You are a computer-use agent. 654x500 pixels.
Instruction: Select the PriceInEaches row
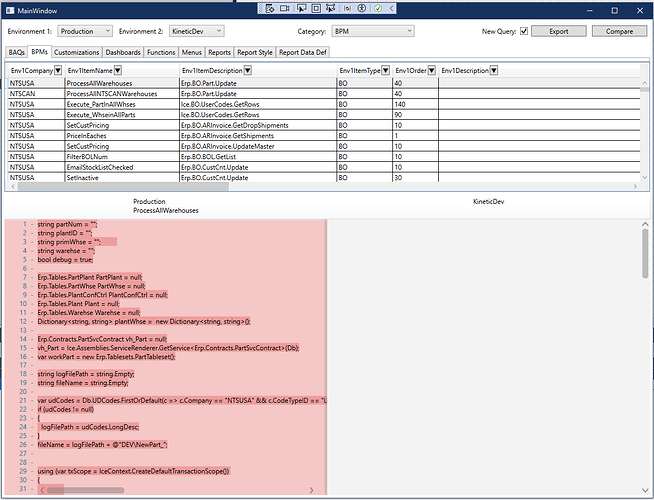(x=324, y=136)
